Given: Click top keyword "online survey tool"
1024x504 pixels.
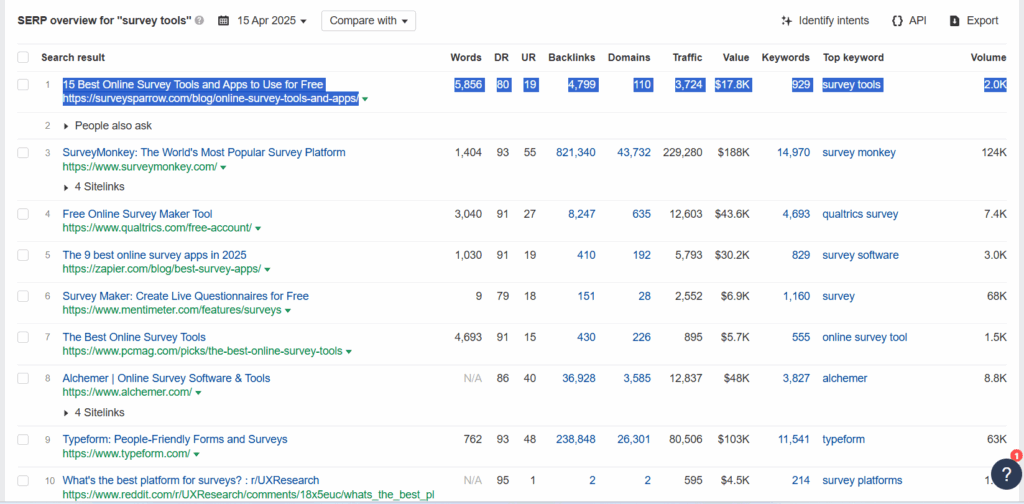Looking at the screenshot, I should point(865,337).
